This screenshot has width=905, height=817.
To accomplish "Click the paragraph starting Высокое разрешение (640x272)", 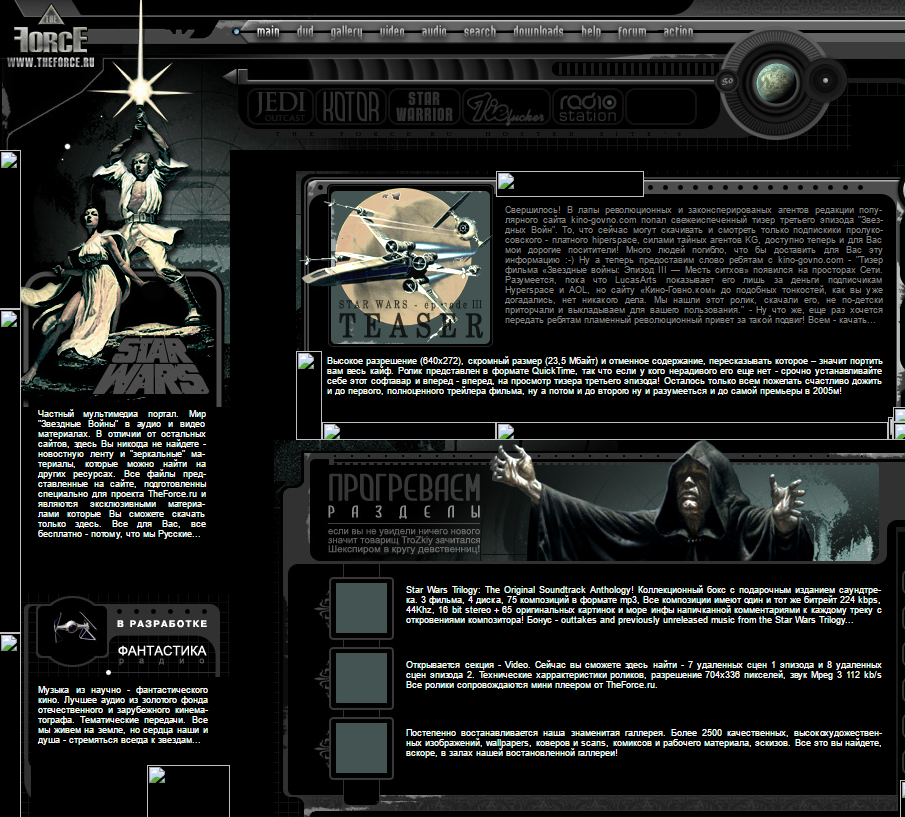I will coord(604,376).
